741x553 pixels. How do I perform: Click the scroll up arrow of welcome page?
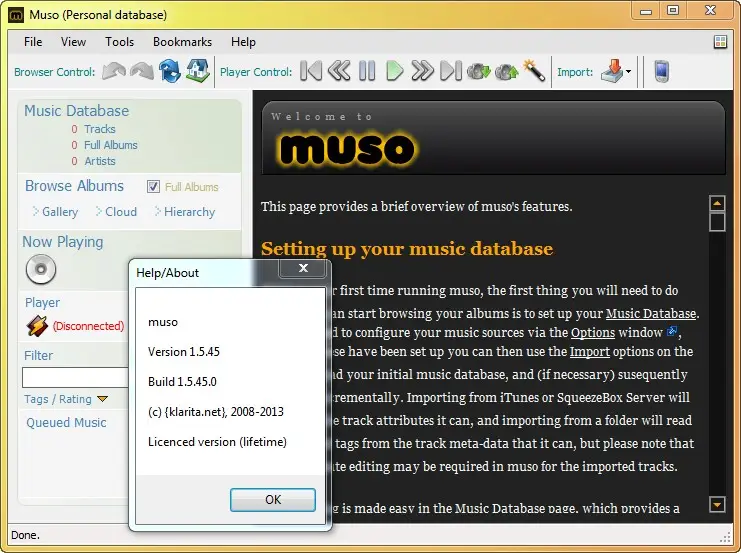tap(717, 203)
